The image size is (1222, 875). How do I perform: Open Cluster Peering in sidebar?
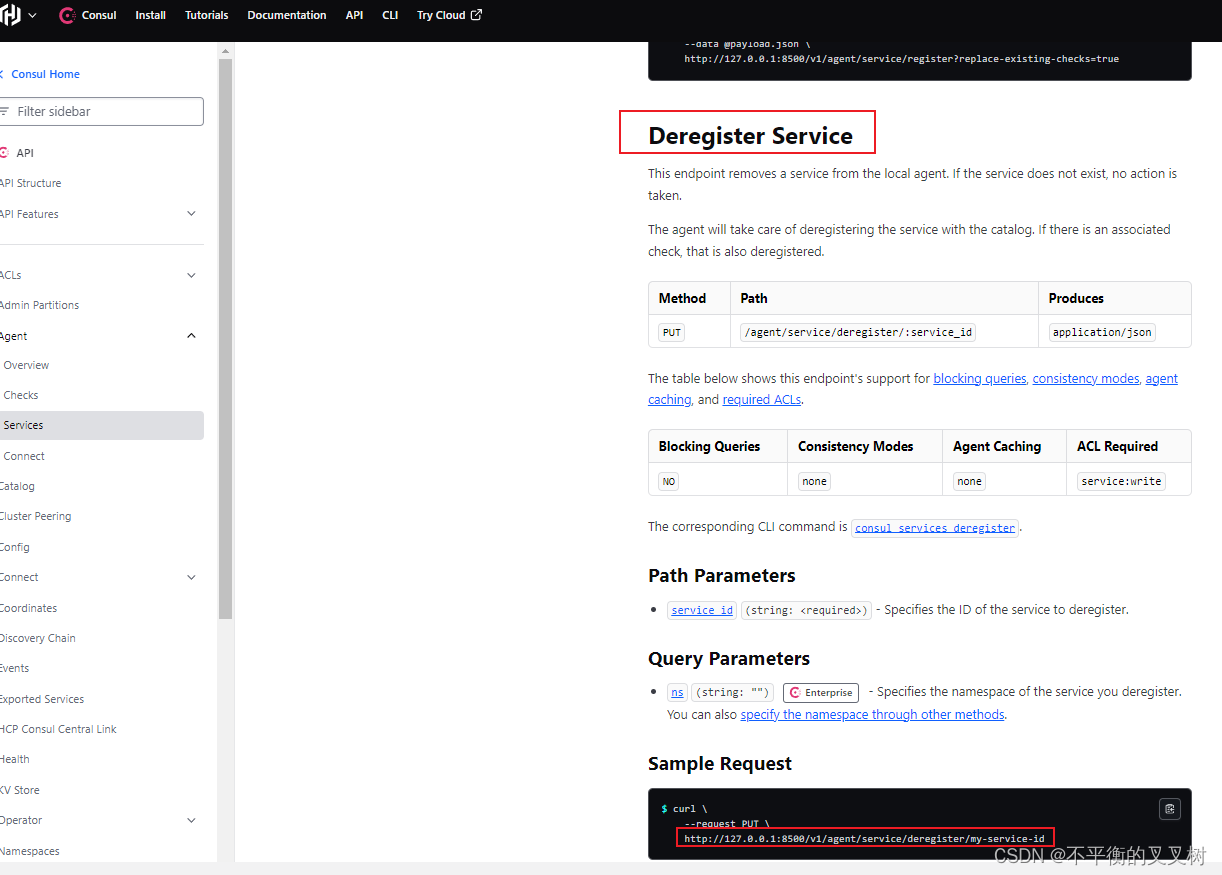[36, 516]
